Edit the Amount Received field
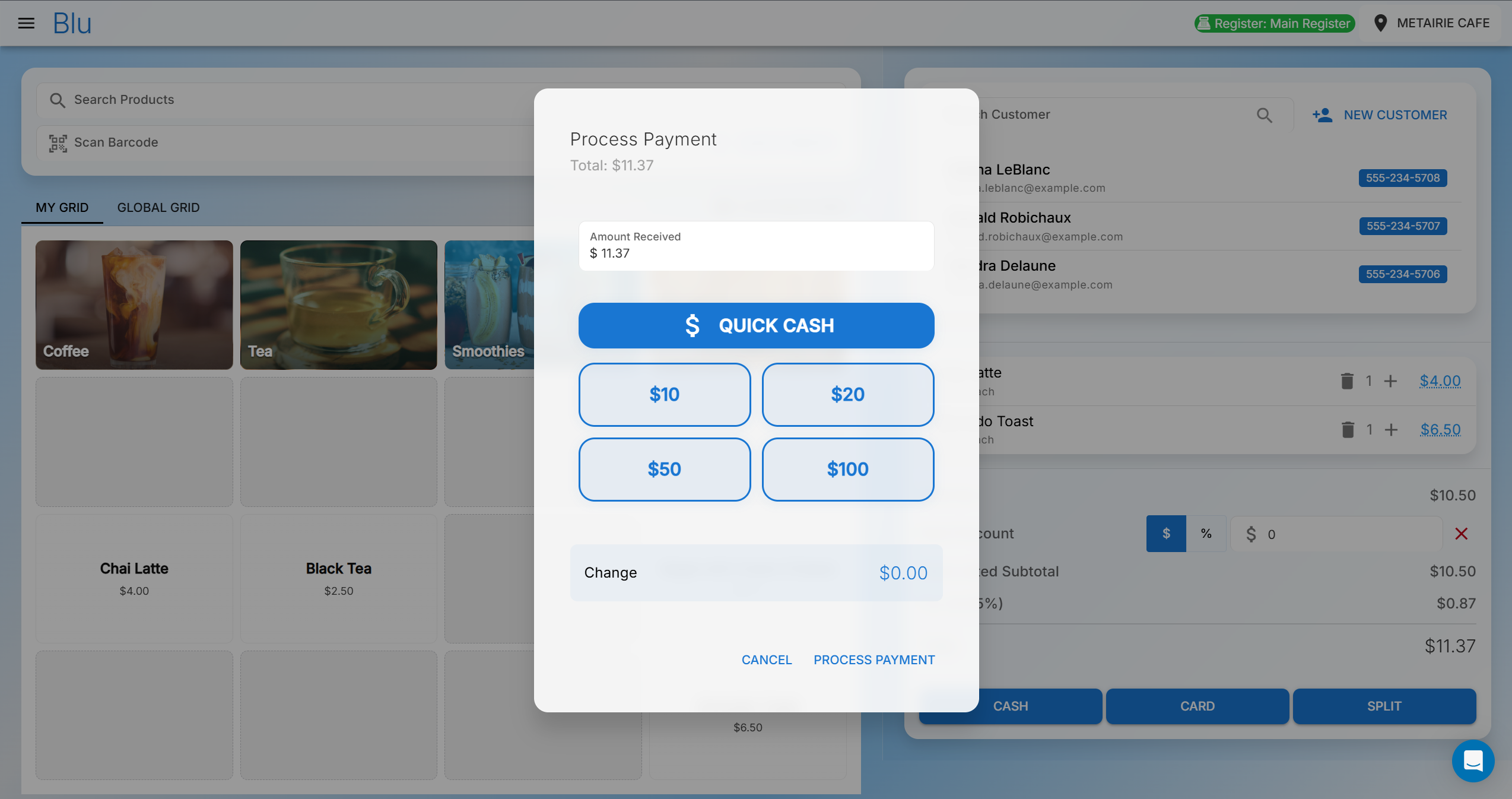Image resolution: width=1512 pixels, height=799 pixels. pyautogui.click(x=756, y=252)
